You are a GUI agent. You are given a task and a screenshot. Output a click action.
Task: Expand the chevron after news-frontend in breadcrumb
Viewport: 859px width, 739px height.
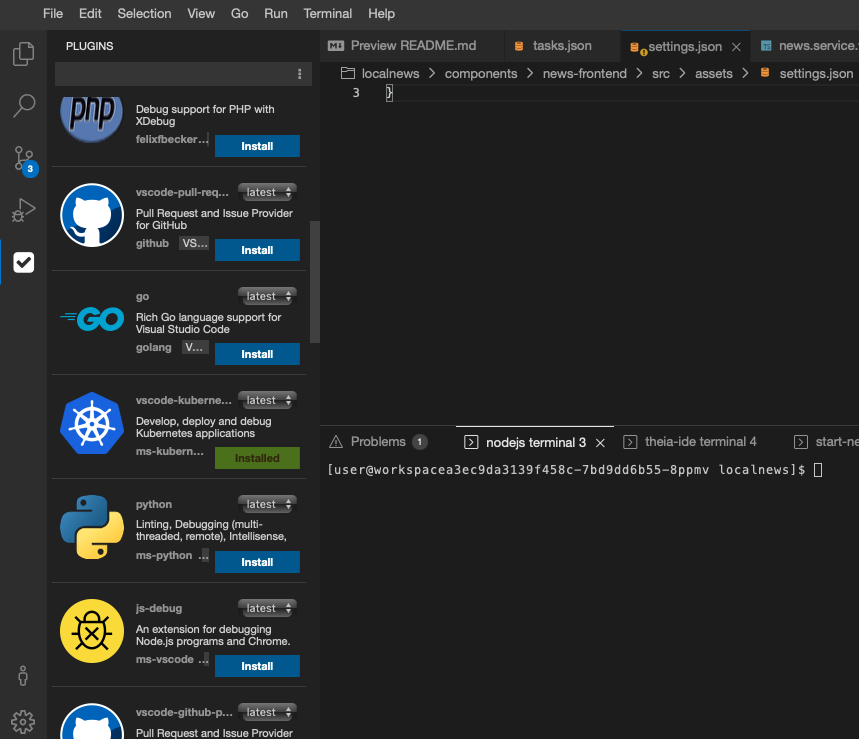[639, 73]
